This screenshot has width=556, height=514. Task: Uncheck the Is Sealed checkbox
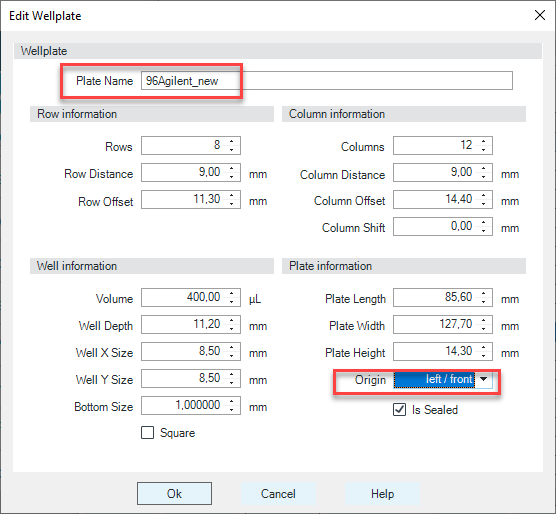coord(400,409)
